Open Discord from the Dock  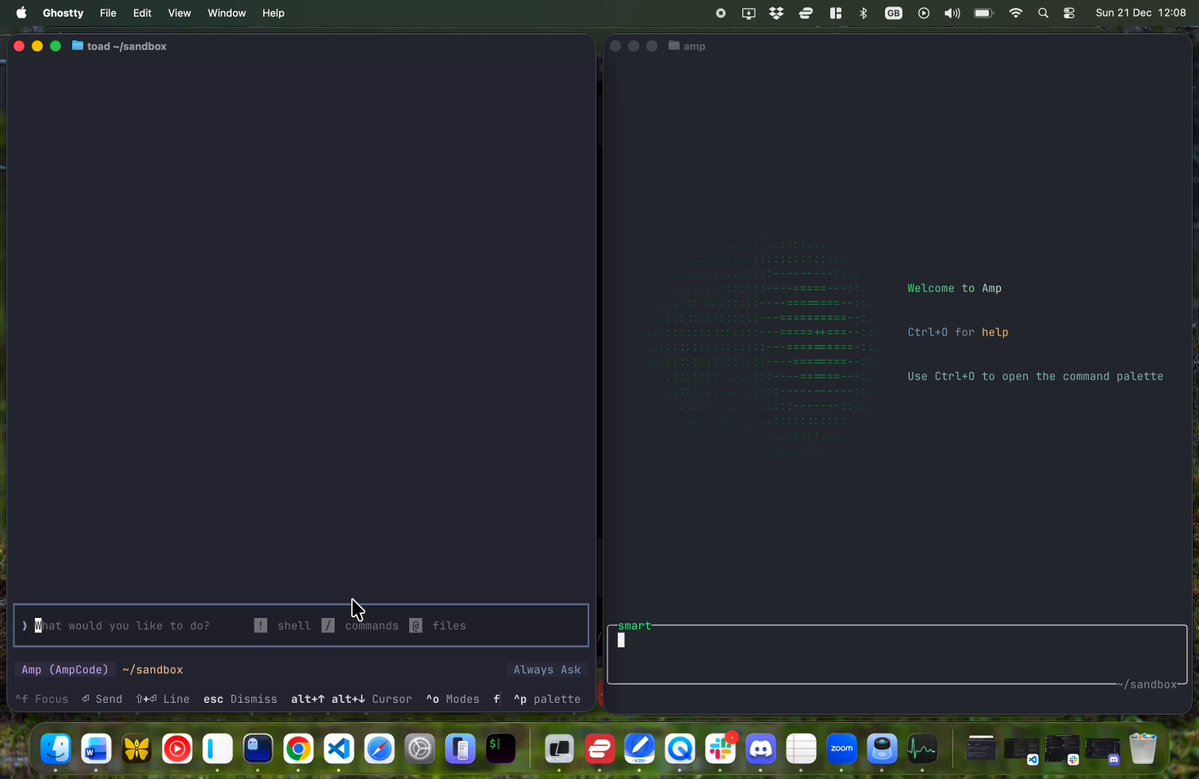pos(760,748)
